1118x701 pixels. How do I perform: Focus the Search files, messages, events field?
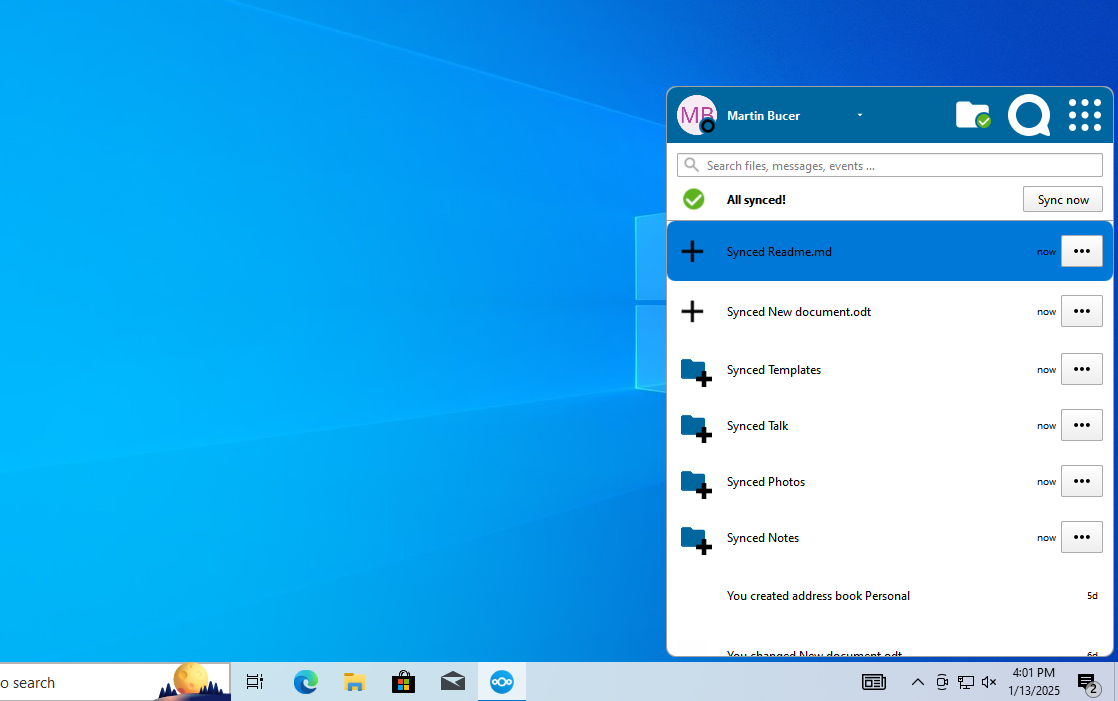click(889, 165)
